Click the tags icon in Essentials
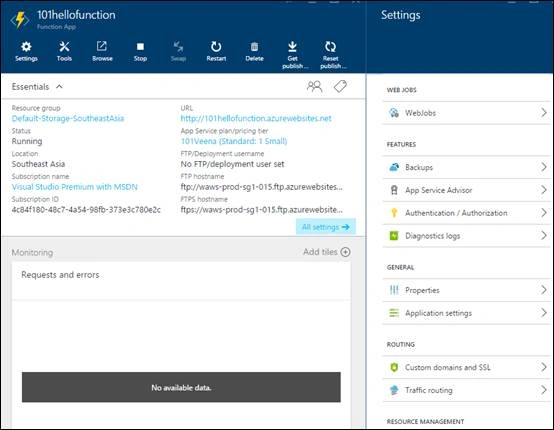554x430 pixels. 340,87
